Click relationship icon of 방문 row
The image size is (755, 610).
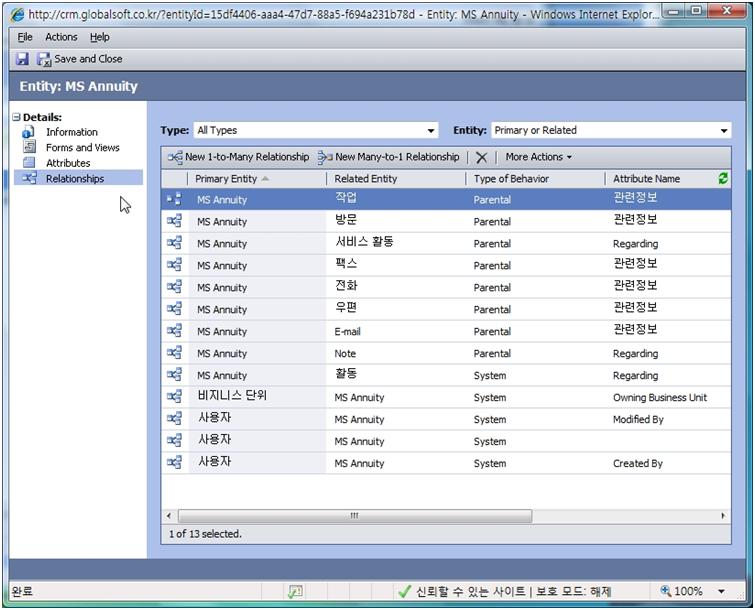[x=174, y=221]
